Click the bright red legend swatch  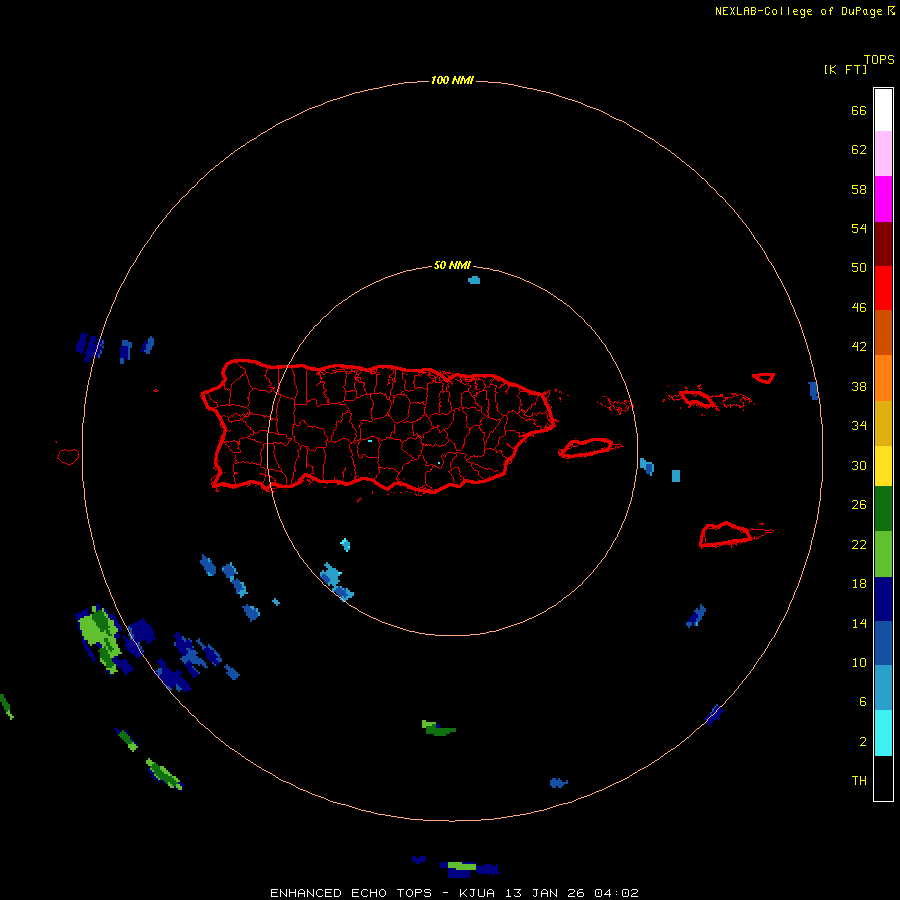(x=883, y=288)
